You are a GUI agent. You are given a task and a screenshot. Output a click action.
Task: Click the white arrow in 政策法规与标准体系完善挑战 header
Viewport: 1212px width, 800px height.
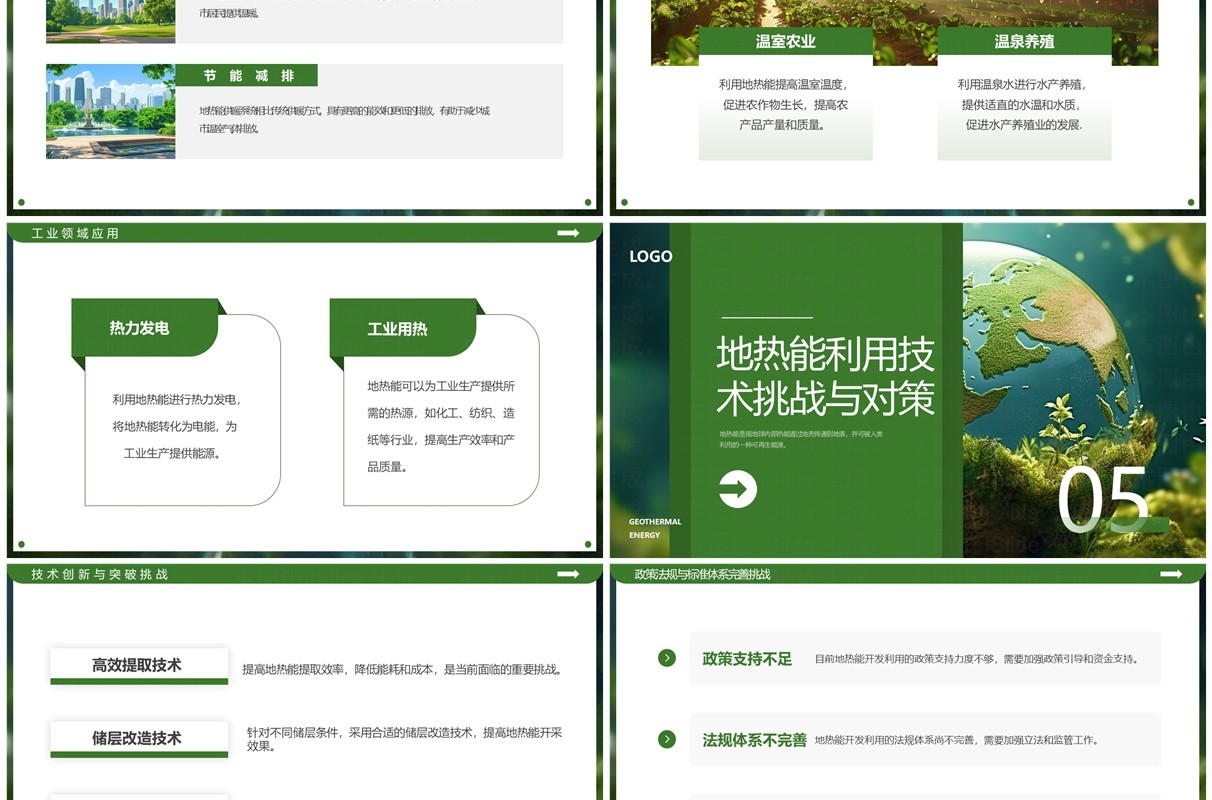click(x=1171, y=574)
